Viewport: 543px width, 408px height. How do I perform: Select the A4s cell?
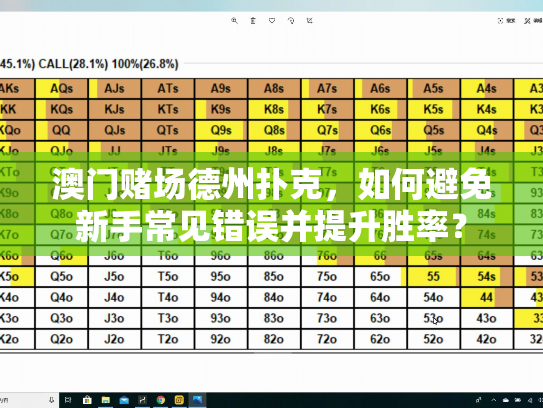(x=487, y=89)
